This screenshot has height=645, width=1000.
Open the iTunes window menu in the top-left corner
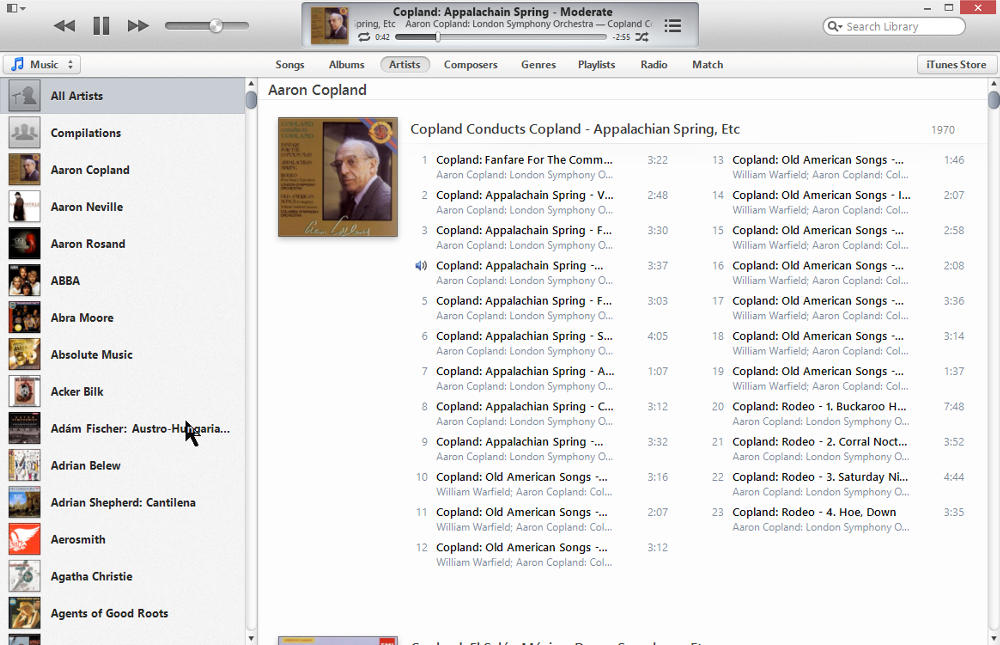pyautogui.click(x=16, y=8)
